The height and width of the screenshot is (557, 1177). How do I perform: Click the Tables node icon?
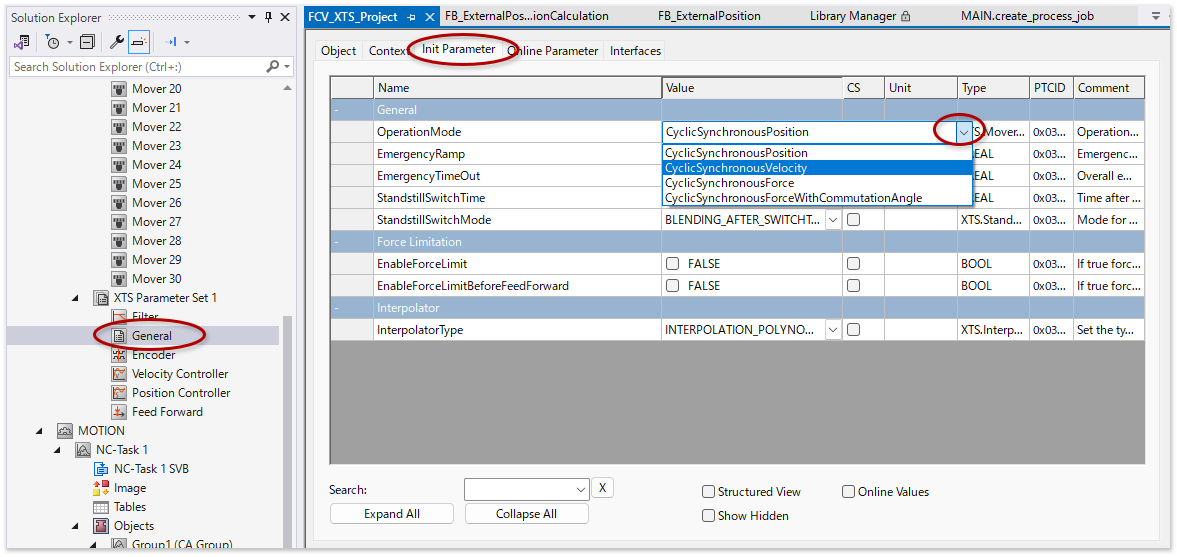click(101, 507)
